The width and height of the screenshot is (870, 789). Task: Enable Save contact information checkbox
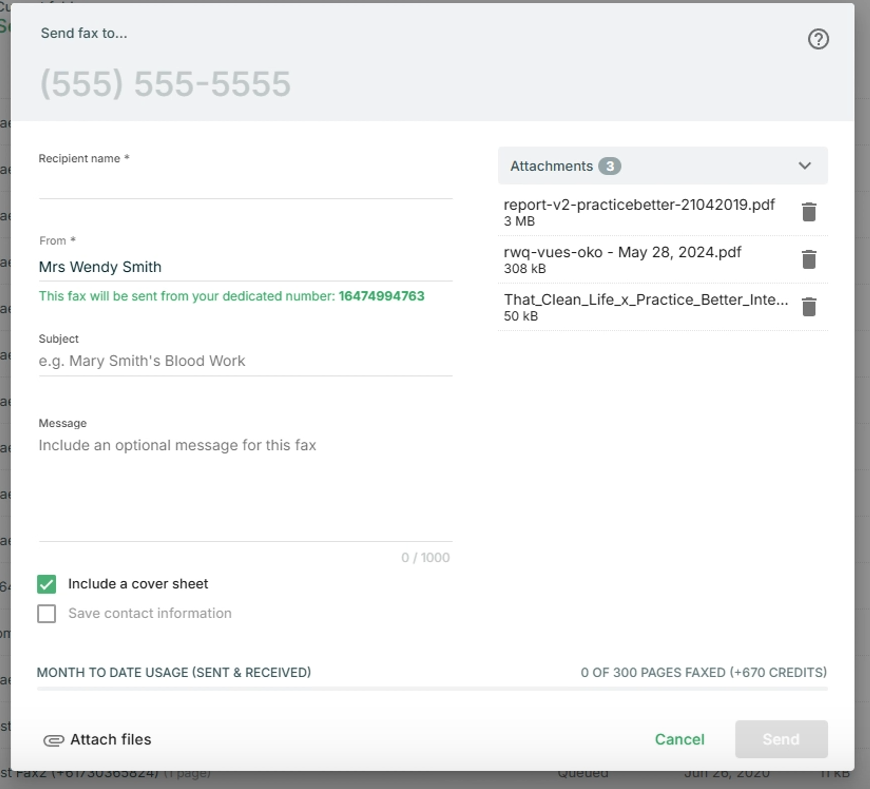coord(47,614)
